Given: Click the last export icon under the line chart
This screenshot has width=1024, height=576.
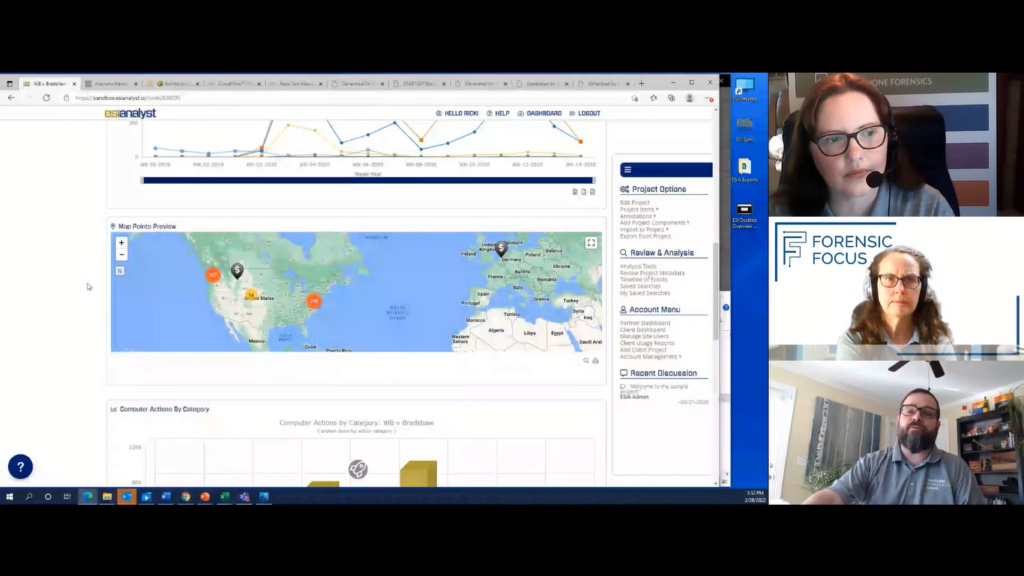Looking at the screenshot, I should [x=592, y=192].
